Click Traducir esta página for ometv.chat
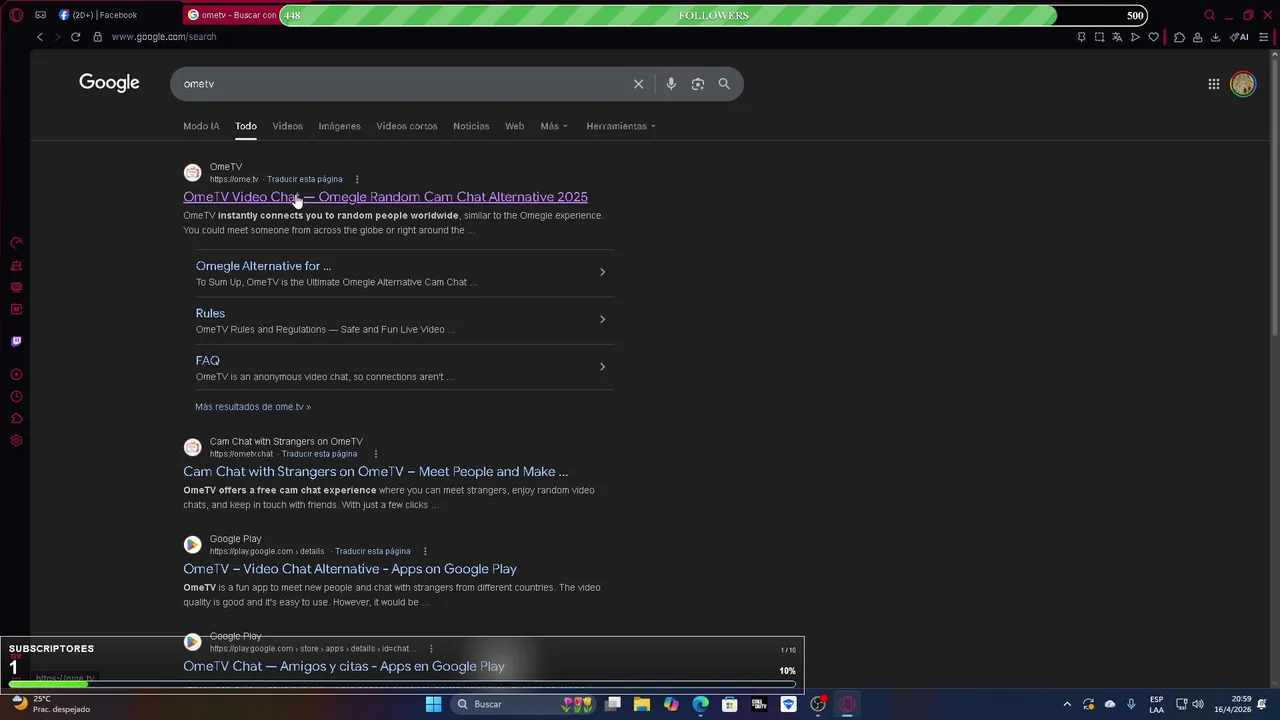The image size is (1280, 720). (319, 454)
